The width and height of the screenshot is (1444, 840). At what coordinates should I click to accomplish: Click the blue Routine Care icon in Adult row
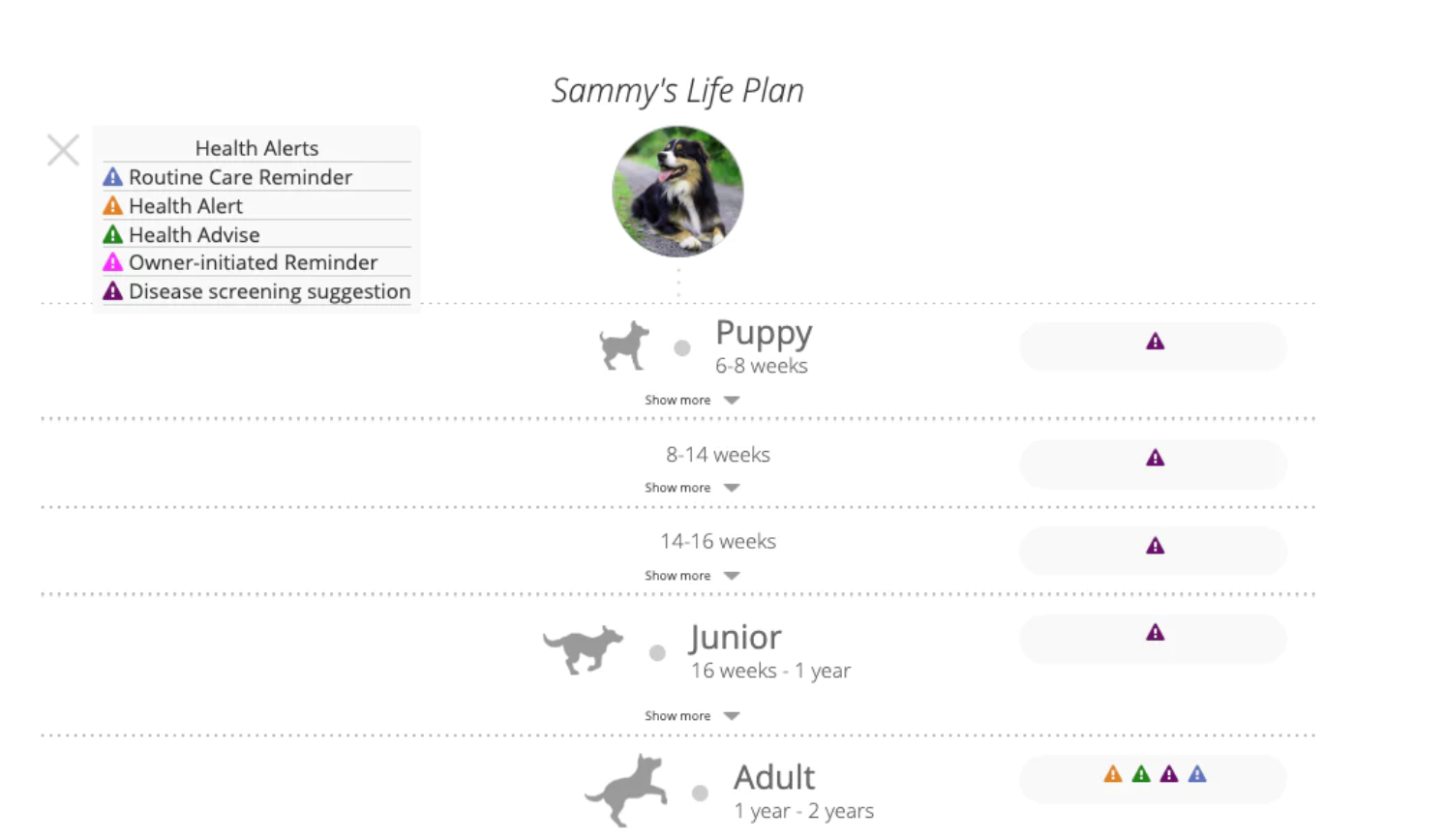coord(1197,774)
